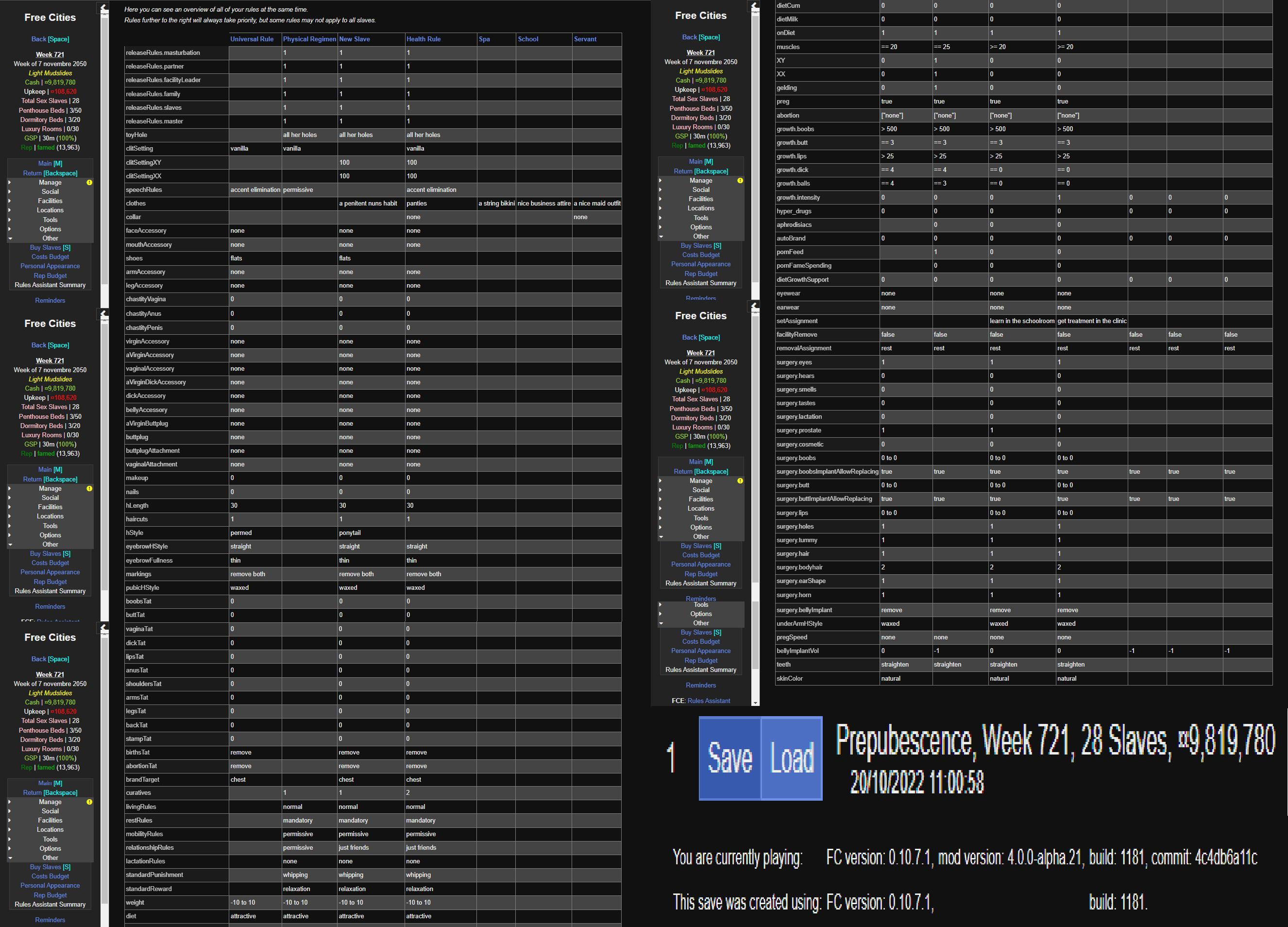Click the yellow exclamation icon in the bottom-left sidebar

pos(89,802)
